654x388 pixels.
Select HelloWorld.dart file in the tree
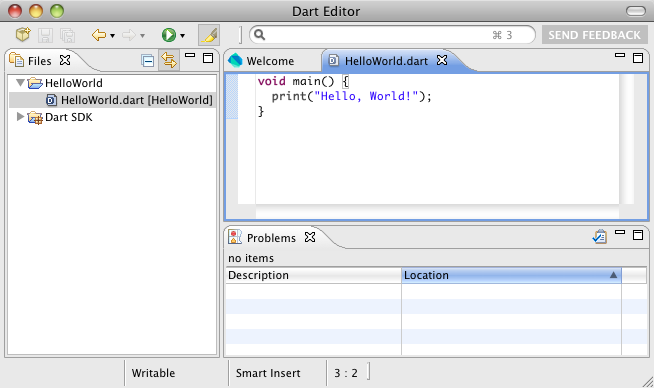130,100
